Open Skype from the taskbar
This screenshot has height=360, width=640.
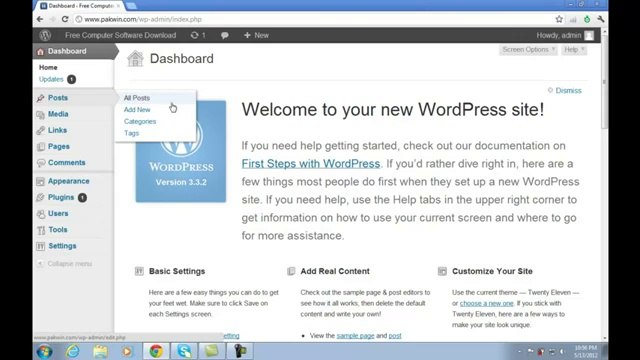tap(184, 351)
